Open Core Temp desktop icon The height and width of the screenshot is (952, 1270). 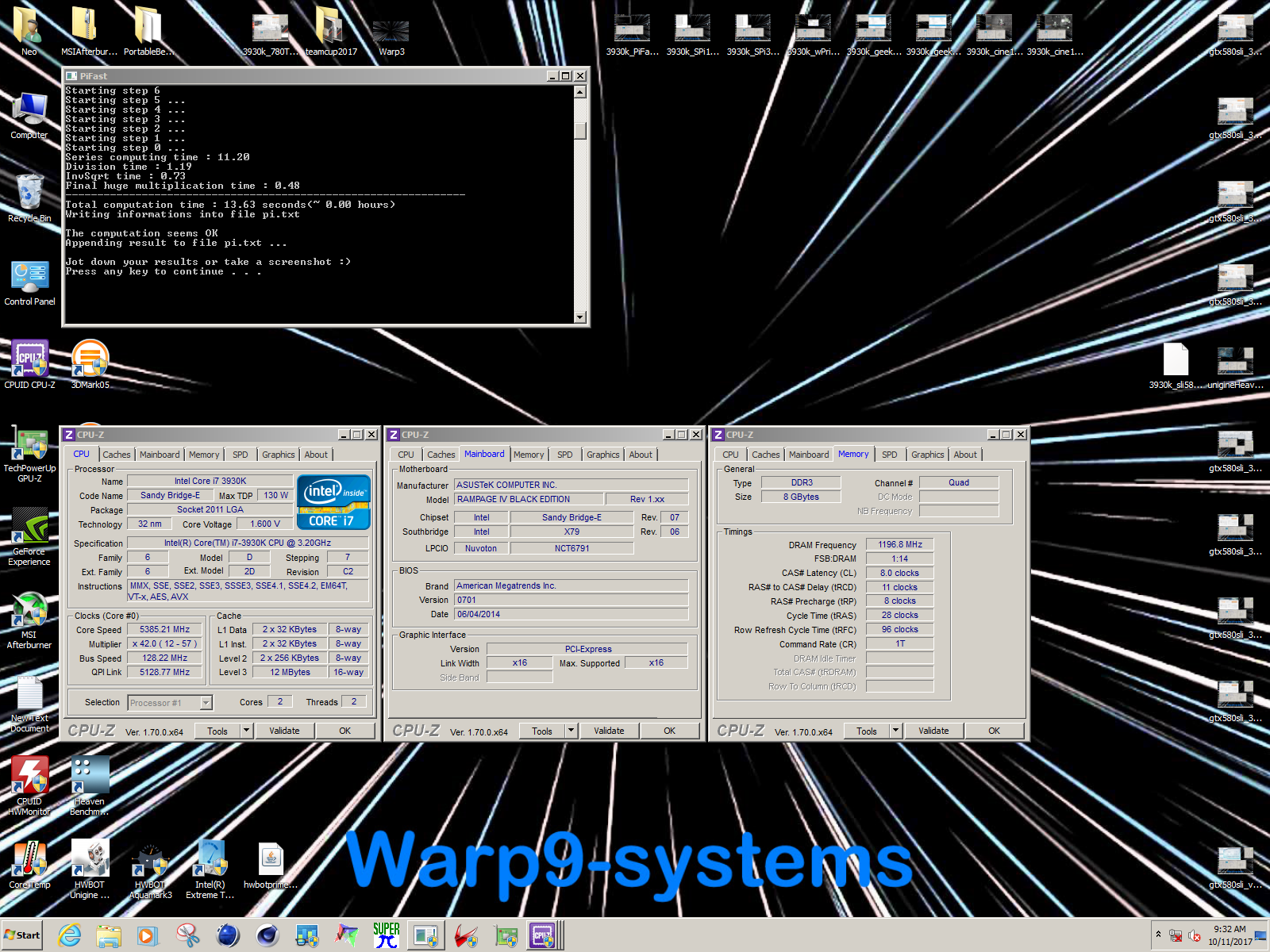pos(29,865)
